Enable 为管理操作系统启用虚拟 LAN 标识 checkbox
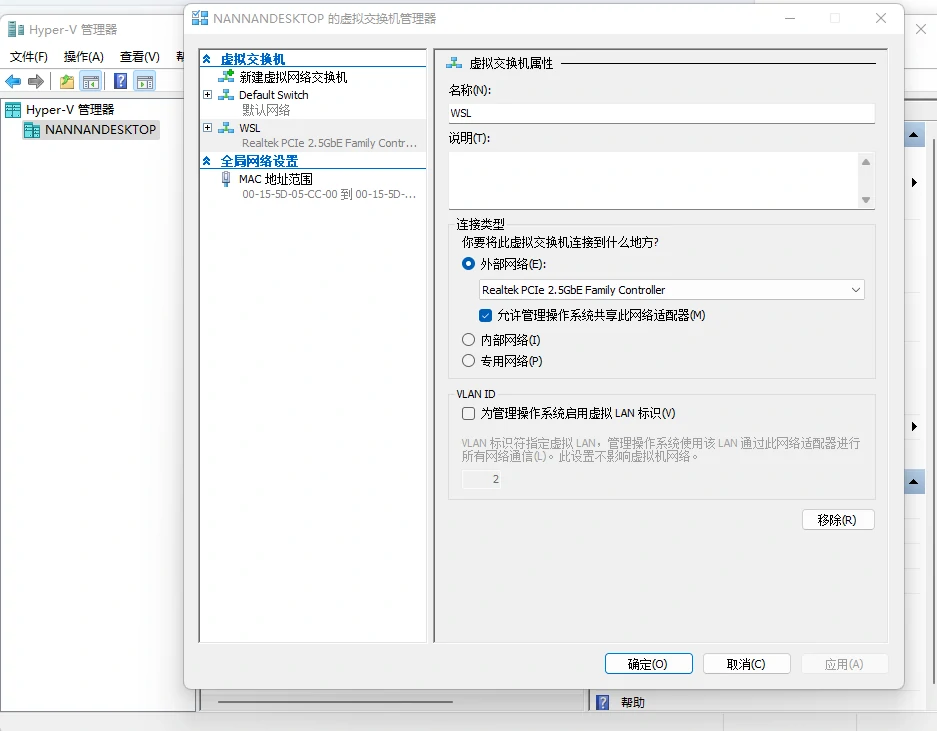 coord(468,413)
